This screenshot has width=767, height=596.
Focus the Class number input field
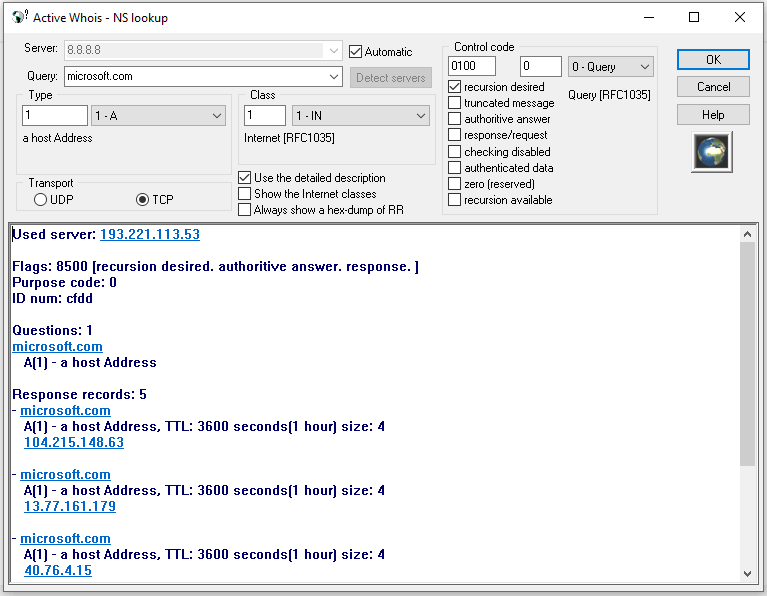[x=265, y=115]
